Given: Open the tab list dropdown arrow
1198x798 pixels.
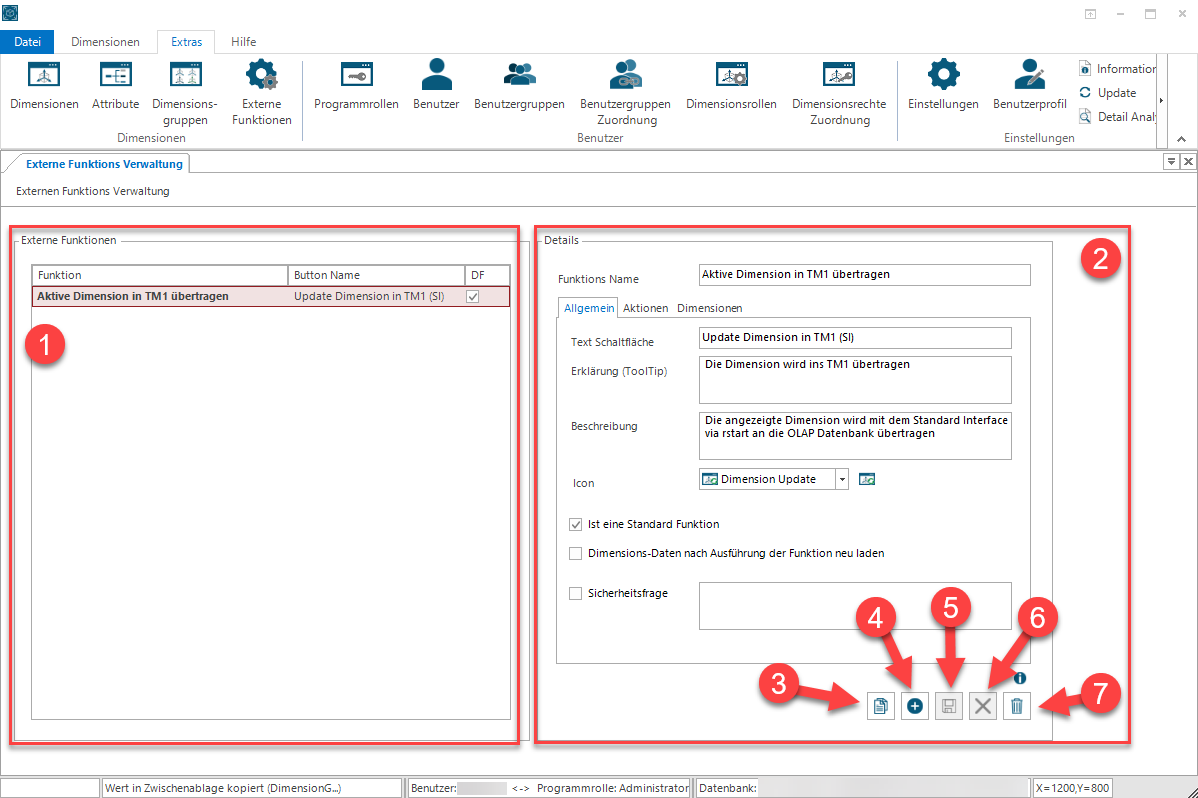Looking at the screenshot, I should point(1170,161).
